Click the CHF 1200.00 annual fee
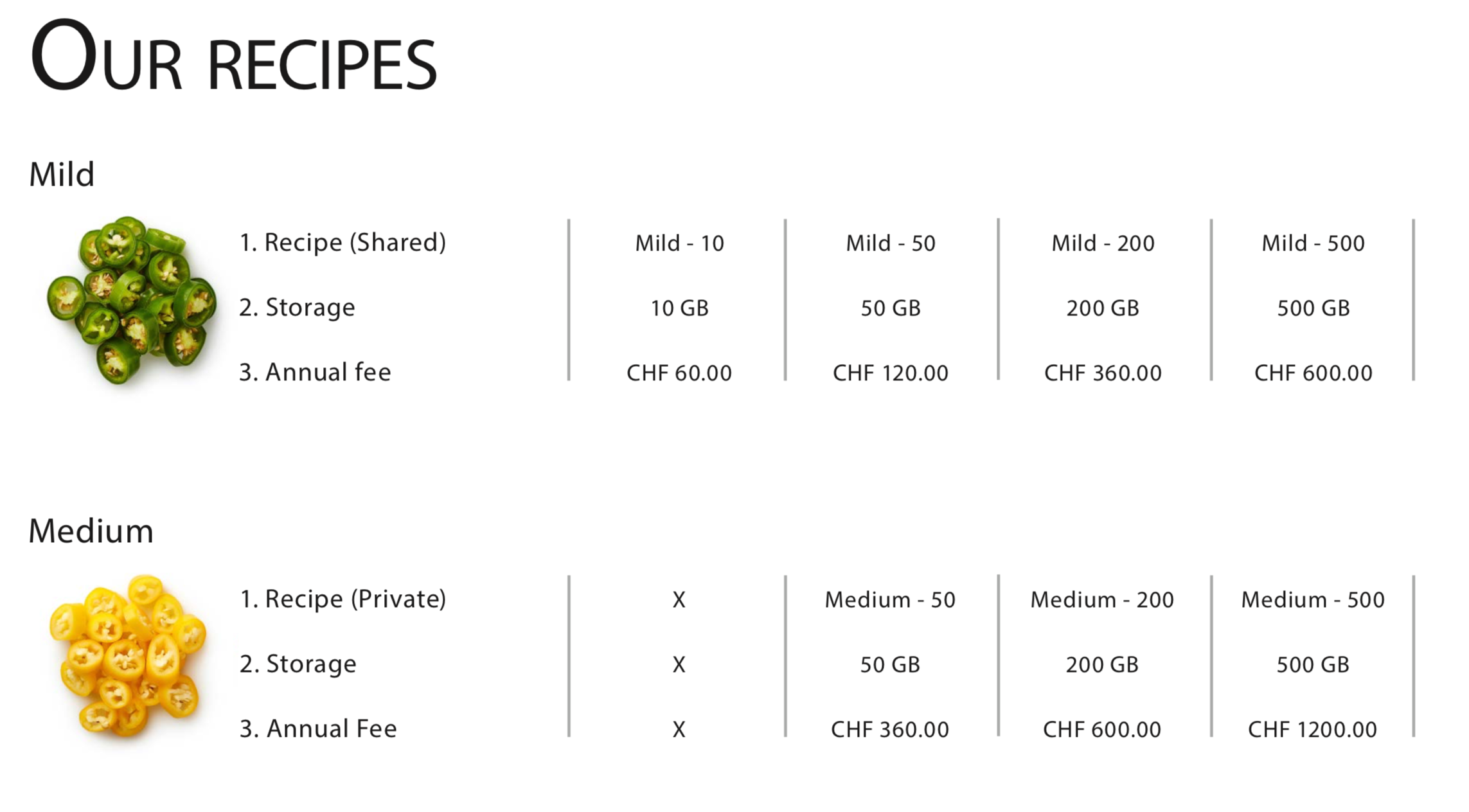1469x812 pixels. point(1312,730)
